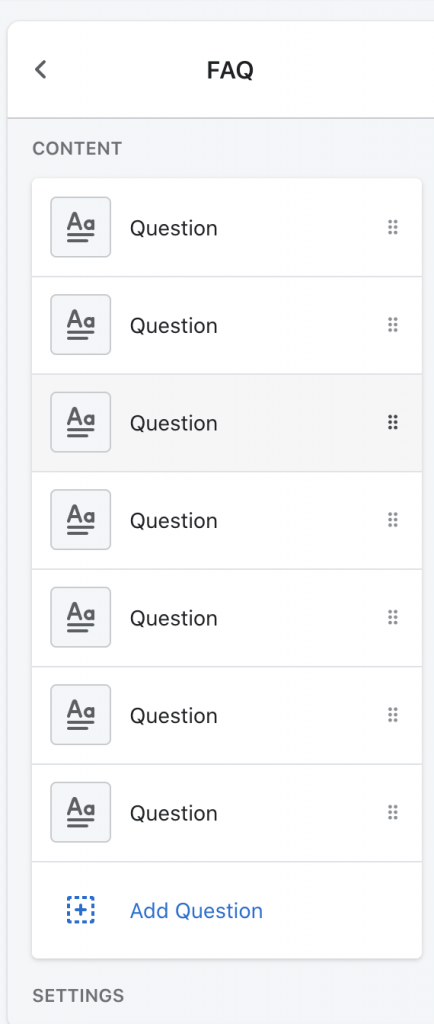This screenshot has width=434, height=1024.
Task: Open the fifth Question block label
Action: click(x=174, y=618)
